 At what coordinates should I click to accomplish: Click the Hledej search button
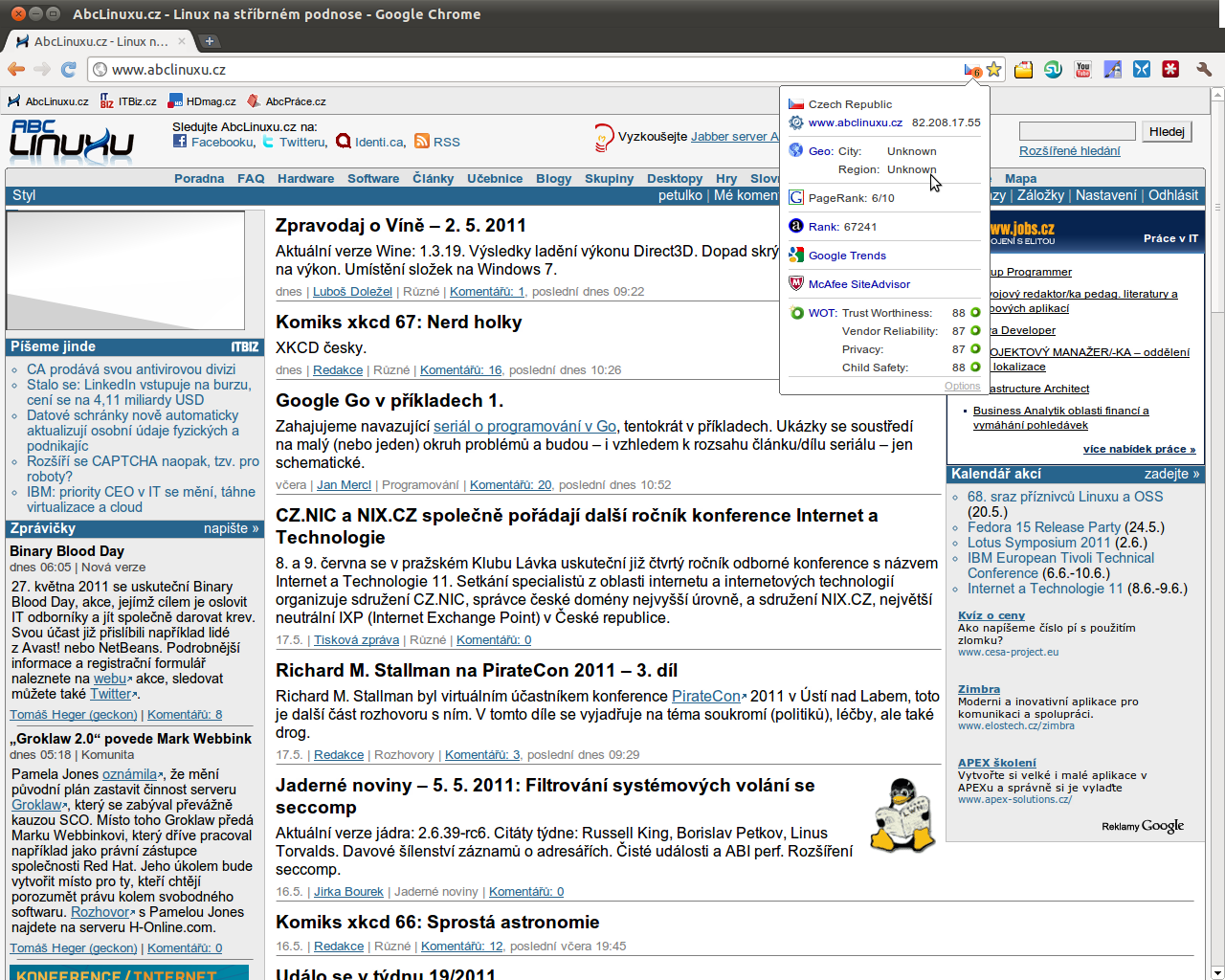[x=1167, y=132]
